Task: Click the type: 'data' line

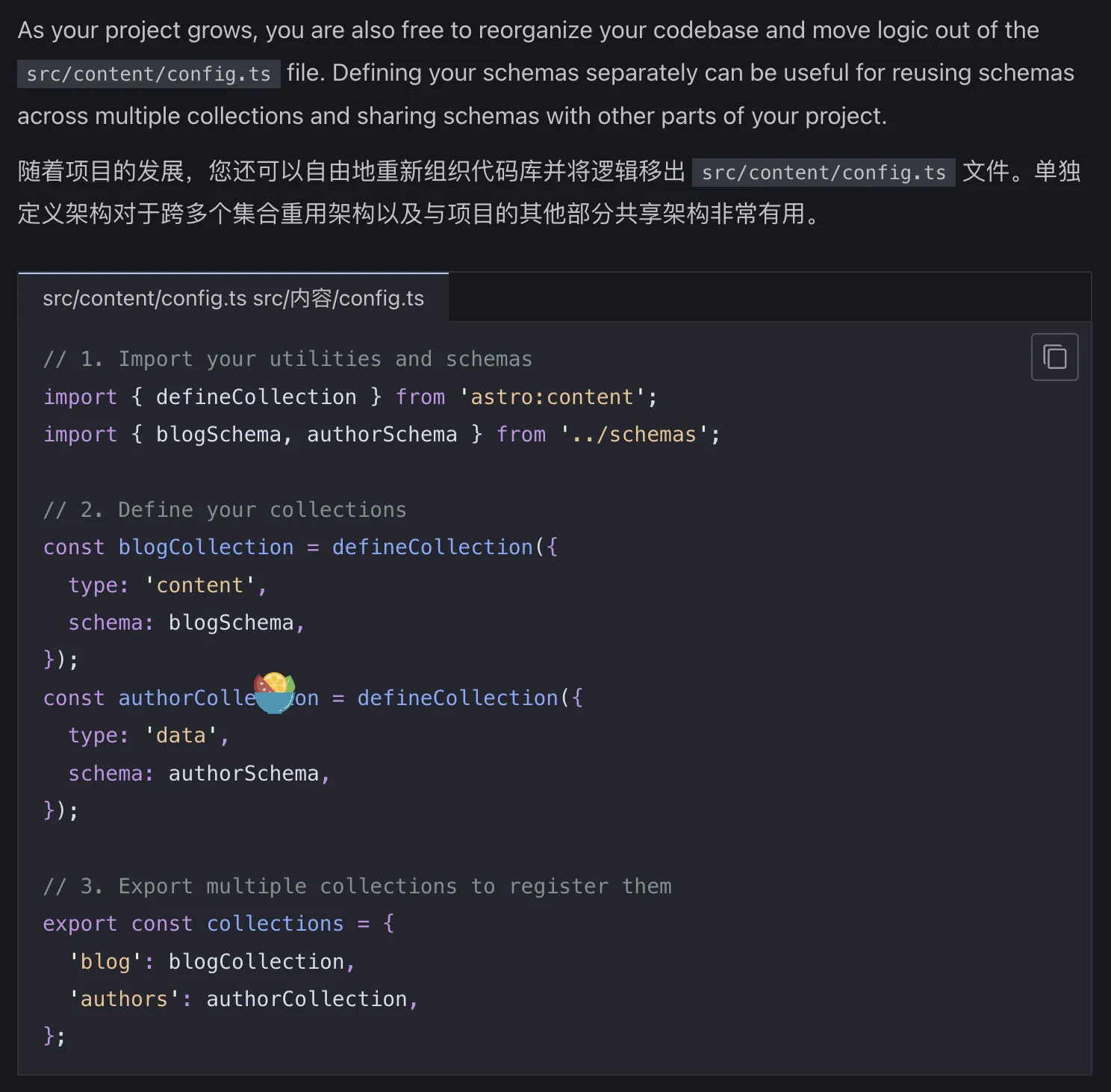Action: (148, 736)
